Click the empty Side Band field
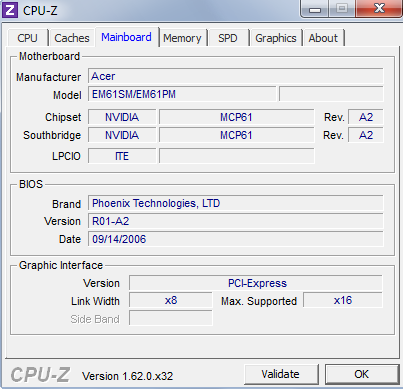This screenshot has height=389, width=403. pos(171,318)
